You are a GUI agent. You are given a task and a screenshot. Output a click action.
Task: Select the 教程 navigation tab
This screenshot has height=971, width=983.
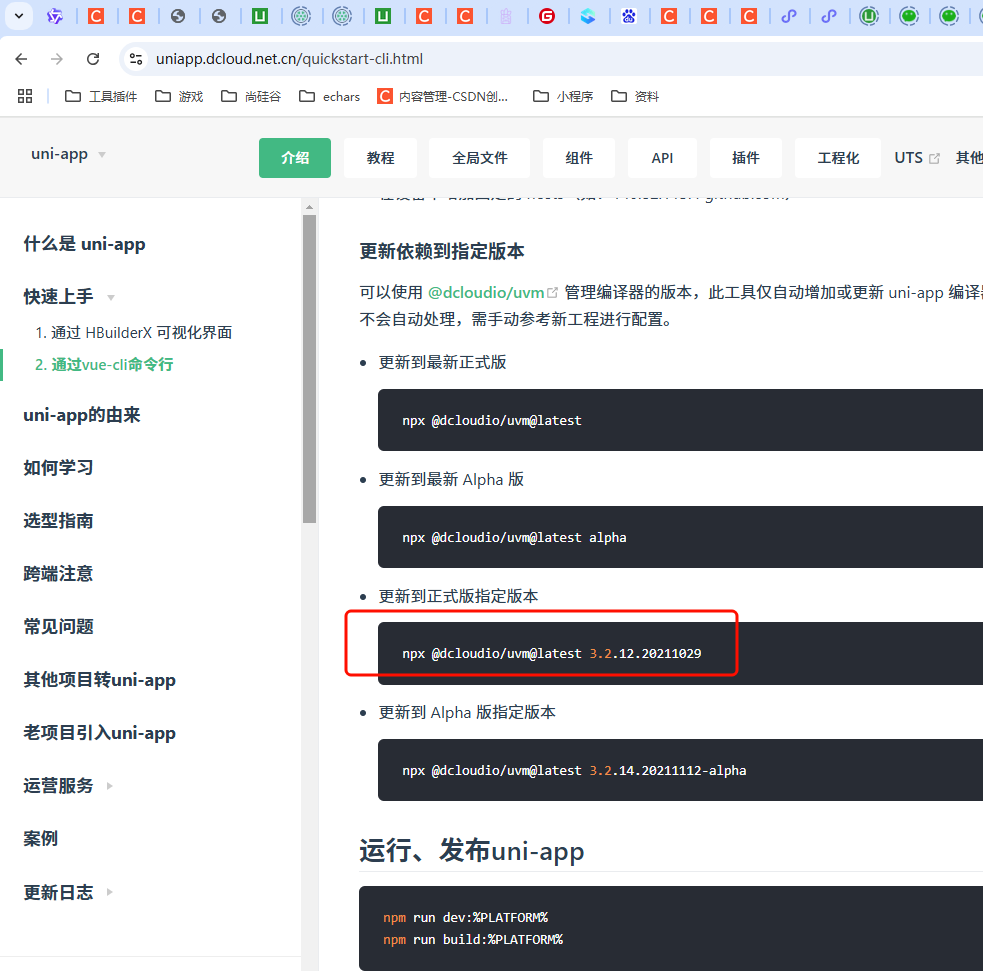[380, 158]
